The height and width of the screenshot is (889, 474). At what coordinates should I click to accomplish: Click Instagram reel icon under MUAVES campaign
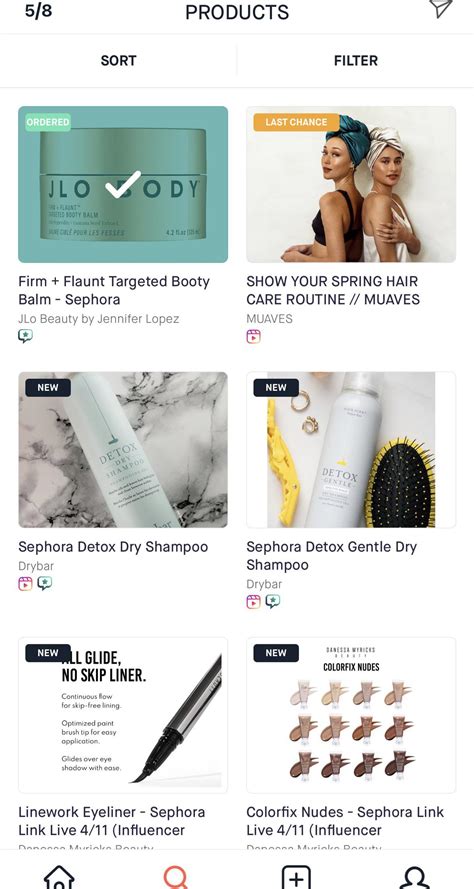pyautogui.click(x=253, y=337)
